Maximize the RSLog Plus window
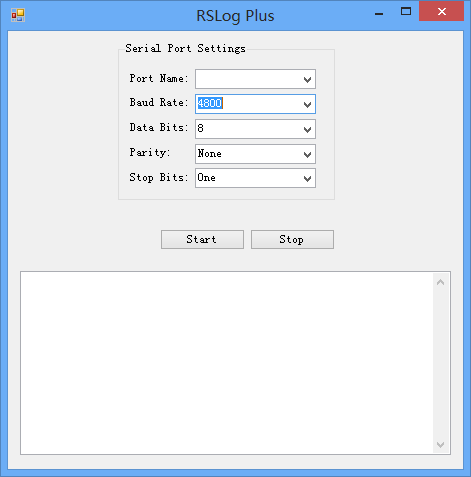The width and height of the screenshot is (471, 477). coord(406,12)
